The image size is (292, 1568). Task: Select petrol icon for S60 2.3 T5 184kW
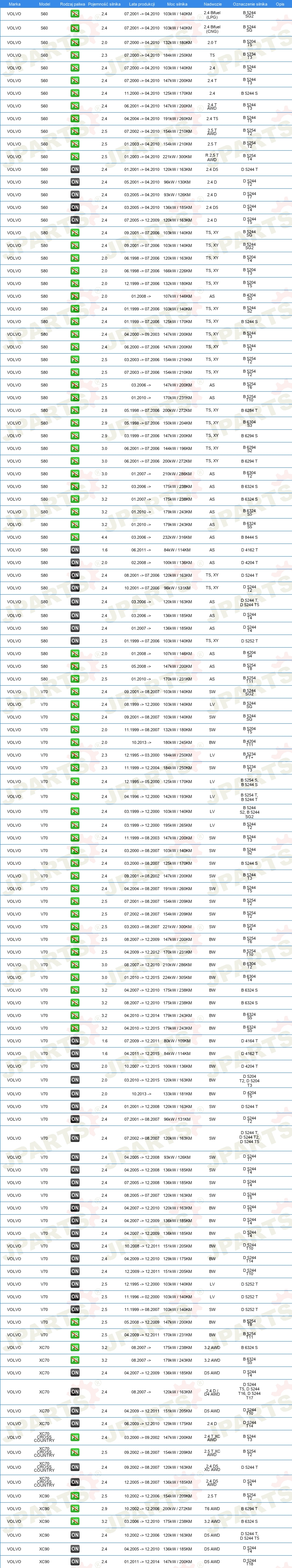tap(74, 55)
